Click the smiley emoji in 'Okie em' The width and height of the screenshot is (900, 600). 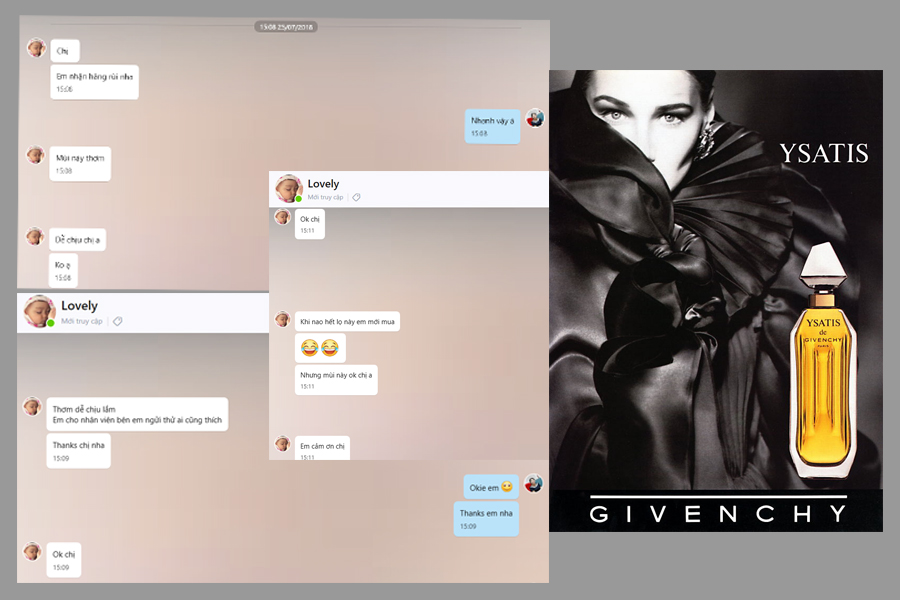coord(507,487)
